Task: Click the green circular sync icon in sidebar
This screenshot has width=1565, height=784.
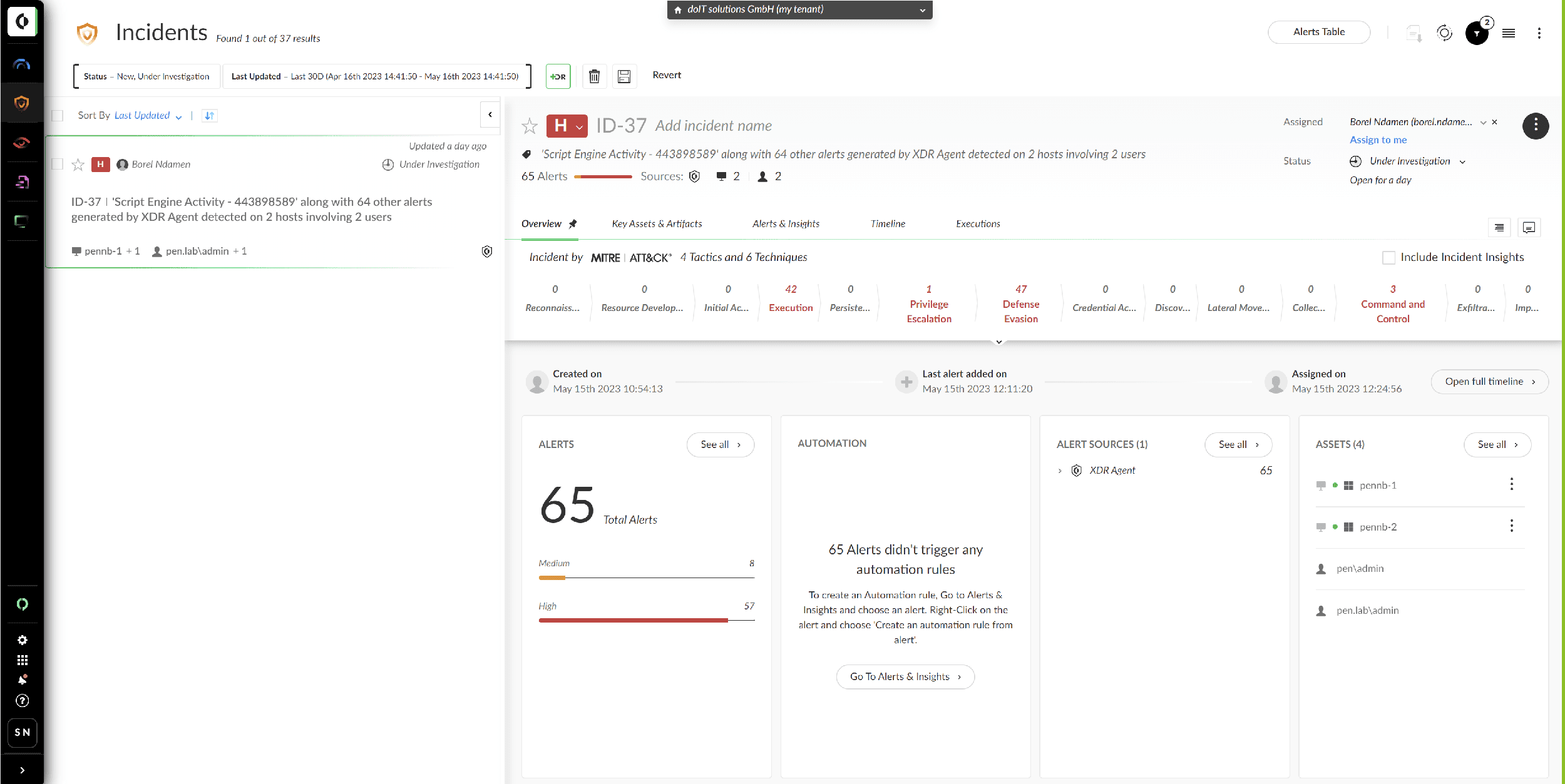Action: click(22, 604)
